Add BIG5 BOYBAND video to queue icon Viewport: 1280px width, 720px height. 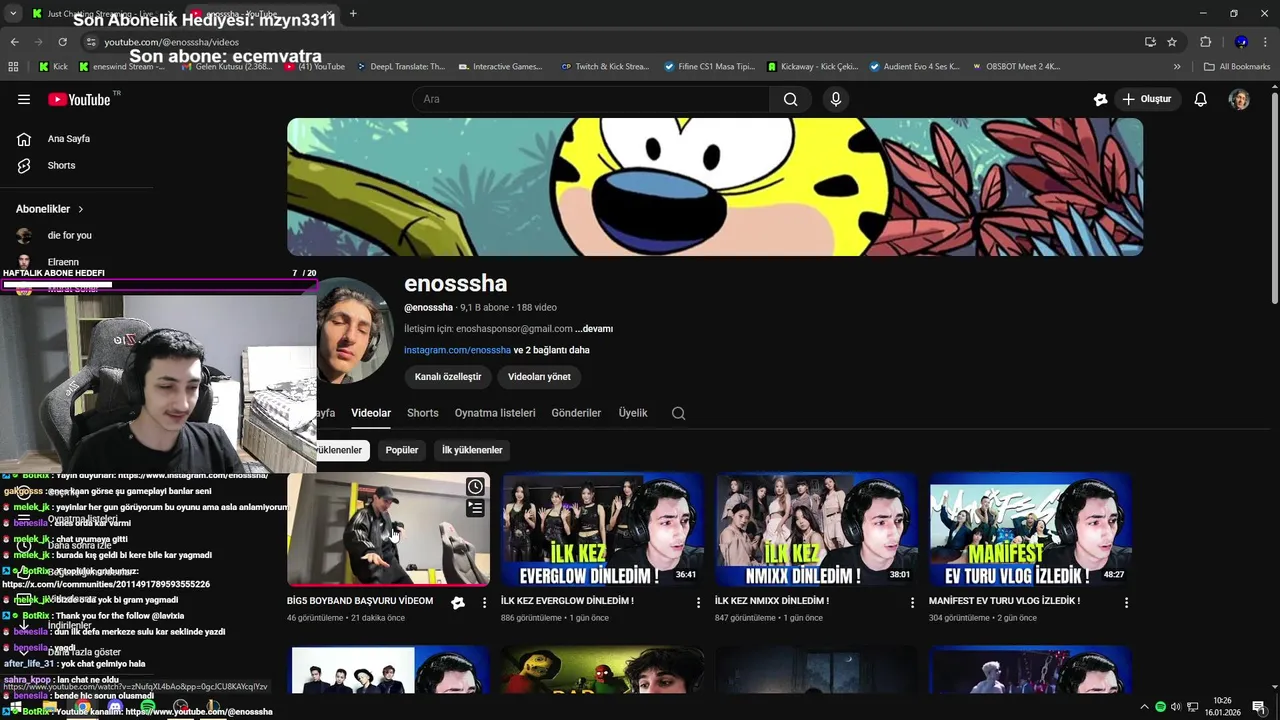[x=475, y=508]
